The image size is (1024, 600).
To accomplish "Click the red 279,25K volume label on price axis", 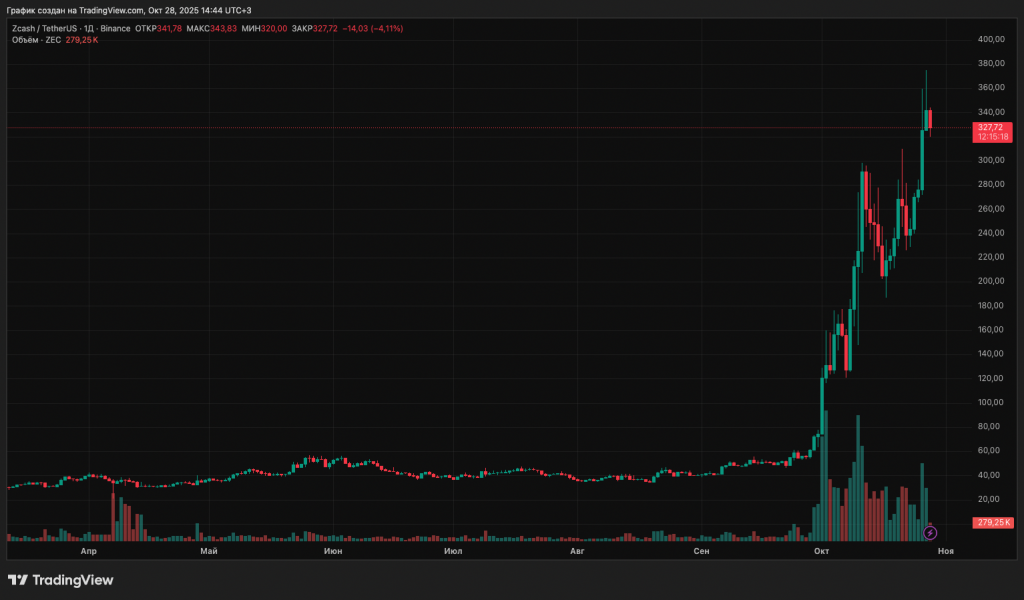I will [x=993, y=522].
